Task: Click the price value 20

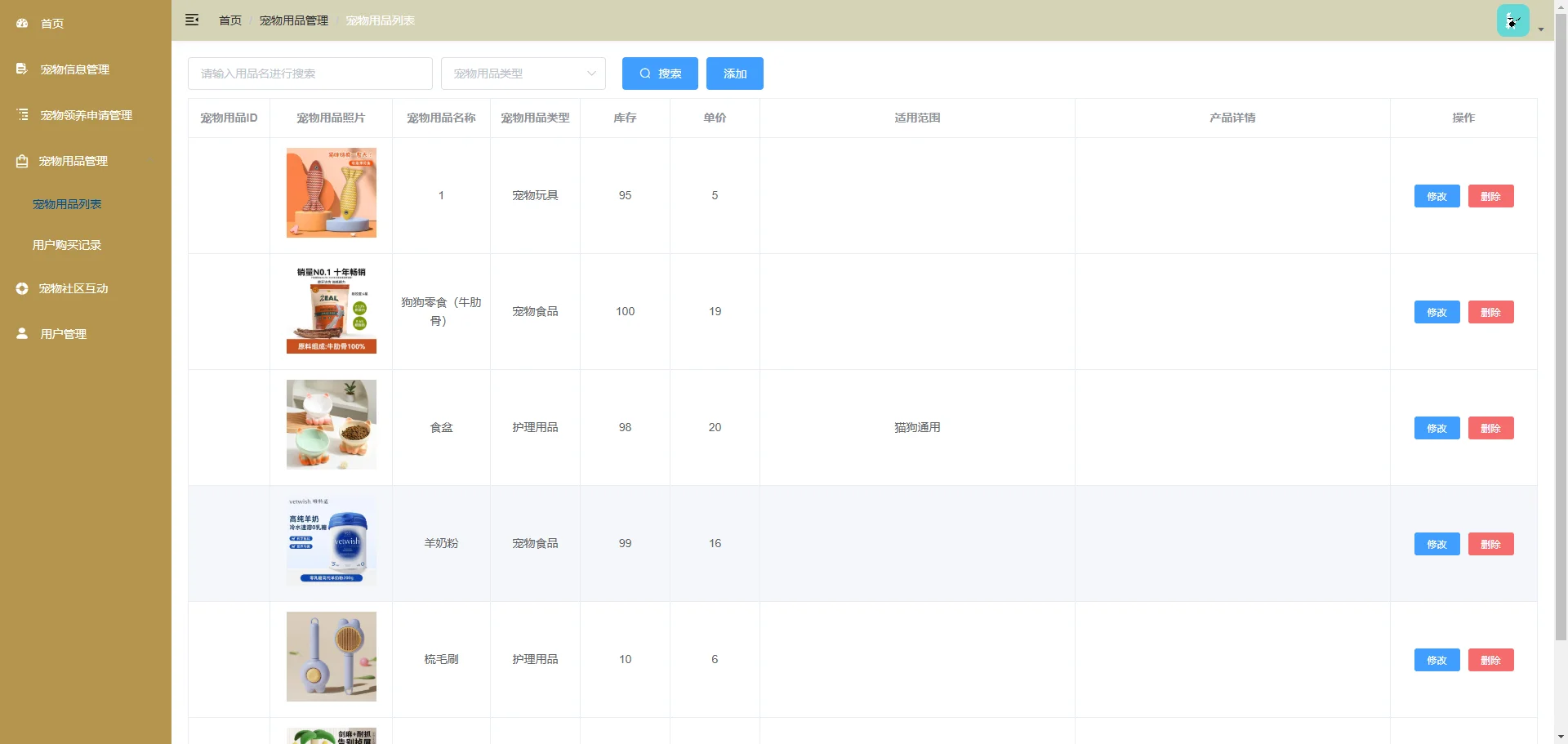Action: pyautogui.click(x=715, y=428)
